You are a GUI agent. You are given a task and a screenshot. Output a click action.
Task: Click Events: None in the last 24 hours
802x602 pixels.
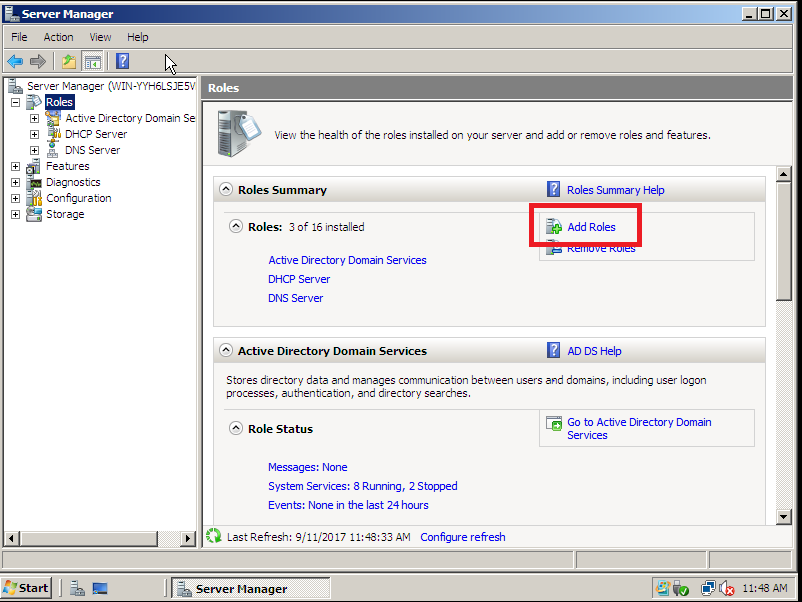tap(348, 505)
